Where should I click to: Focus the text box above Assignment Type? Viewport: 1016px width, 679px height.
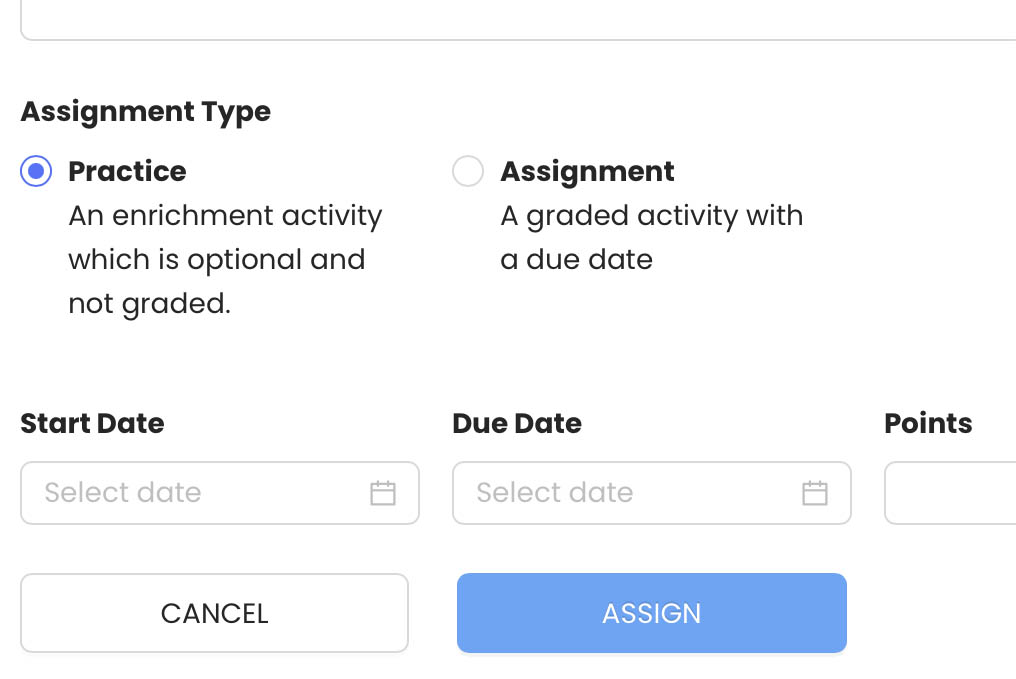pos(518,20)
